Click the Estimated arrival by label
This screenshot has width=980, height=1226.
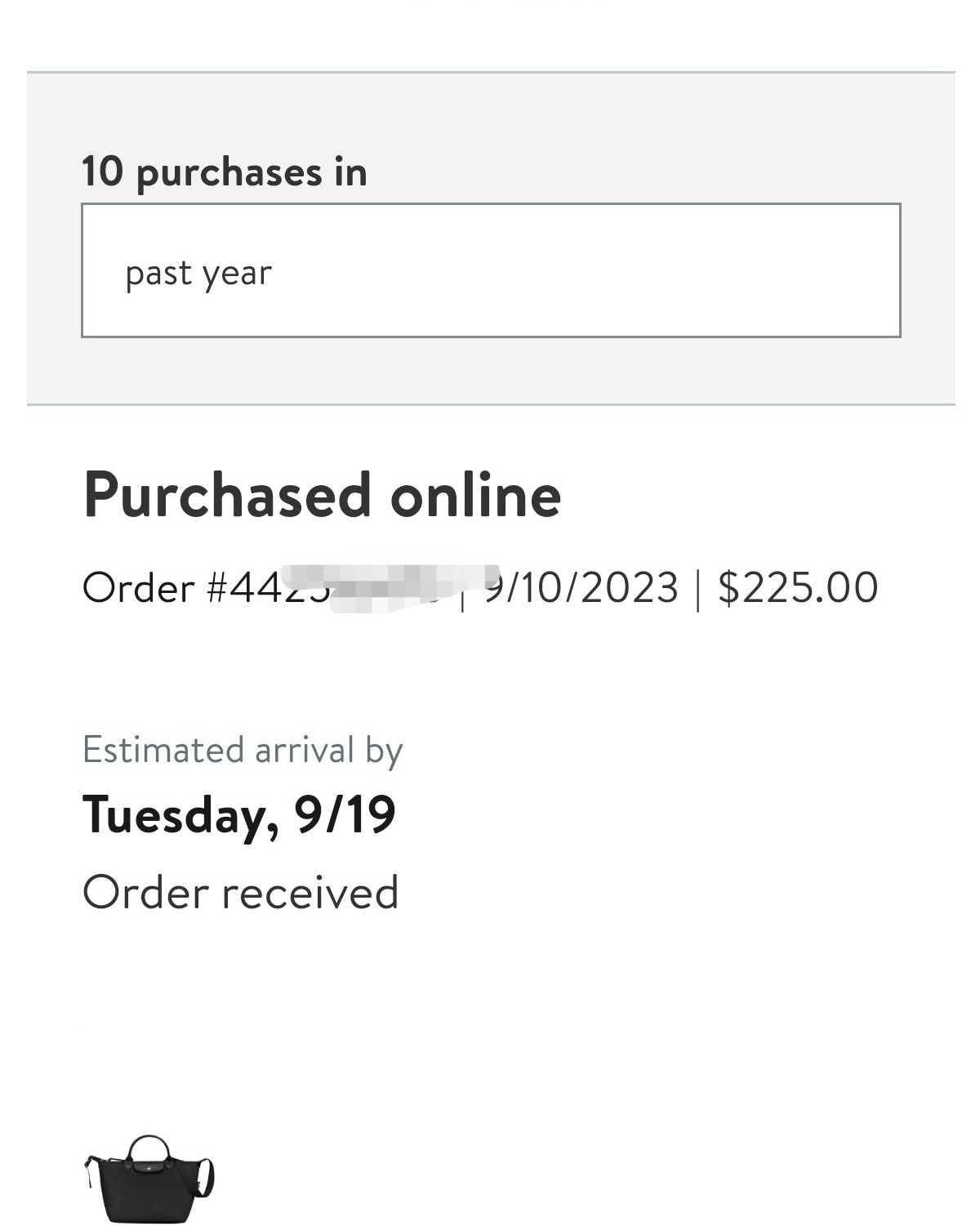click(x=243, y=751)
